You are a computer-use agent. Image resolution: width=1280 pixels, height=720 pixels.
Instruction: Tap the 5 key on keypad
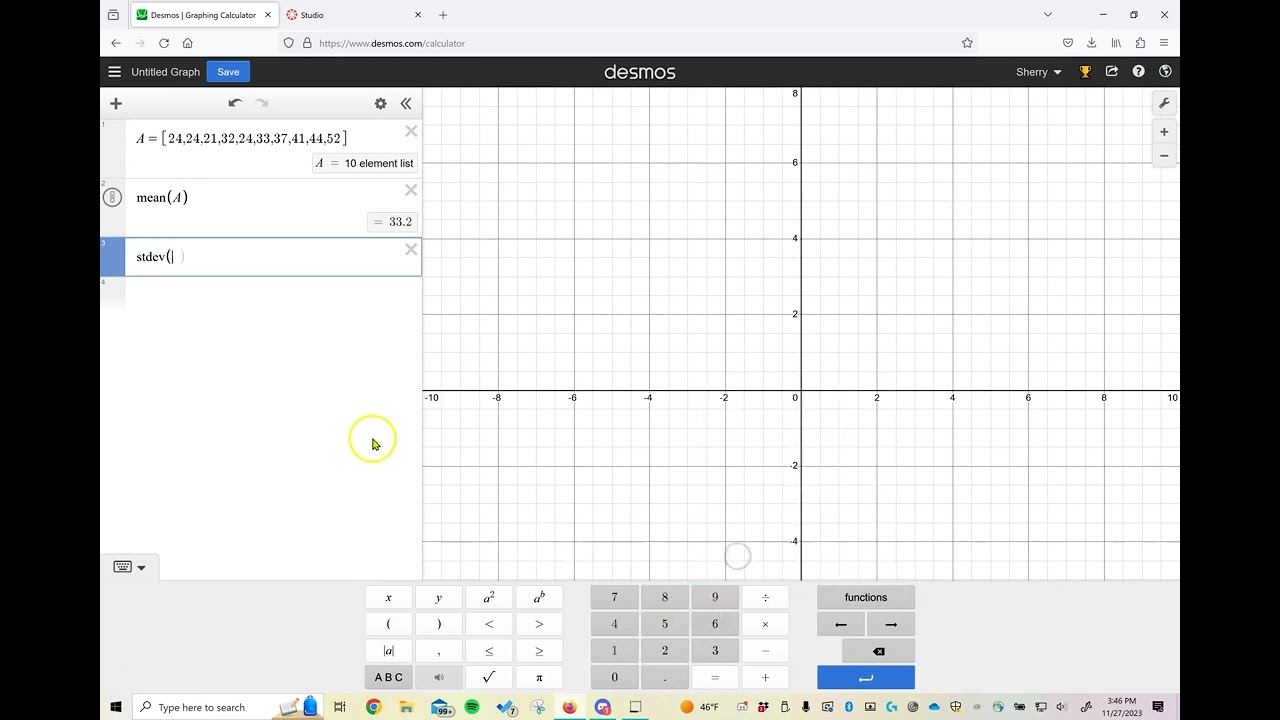(664, 624)
